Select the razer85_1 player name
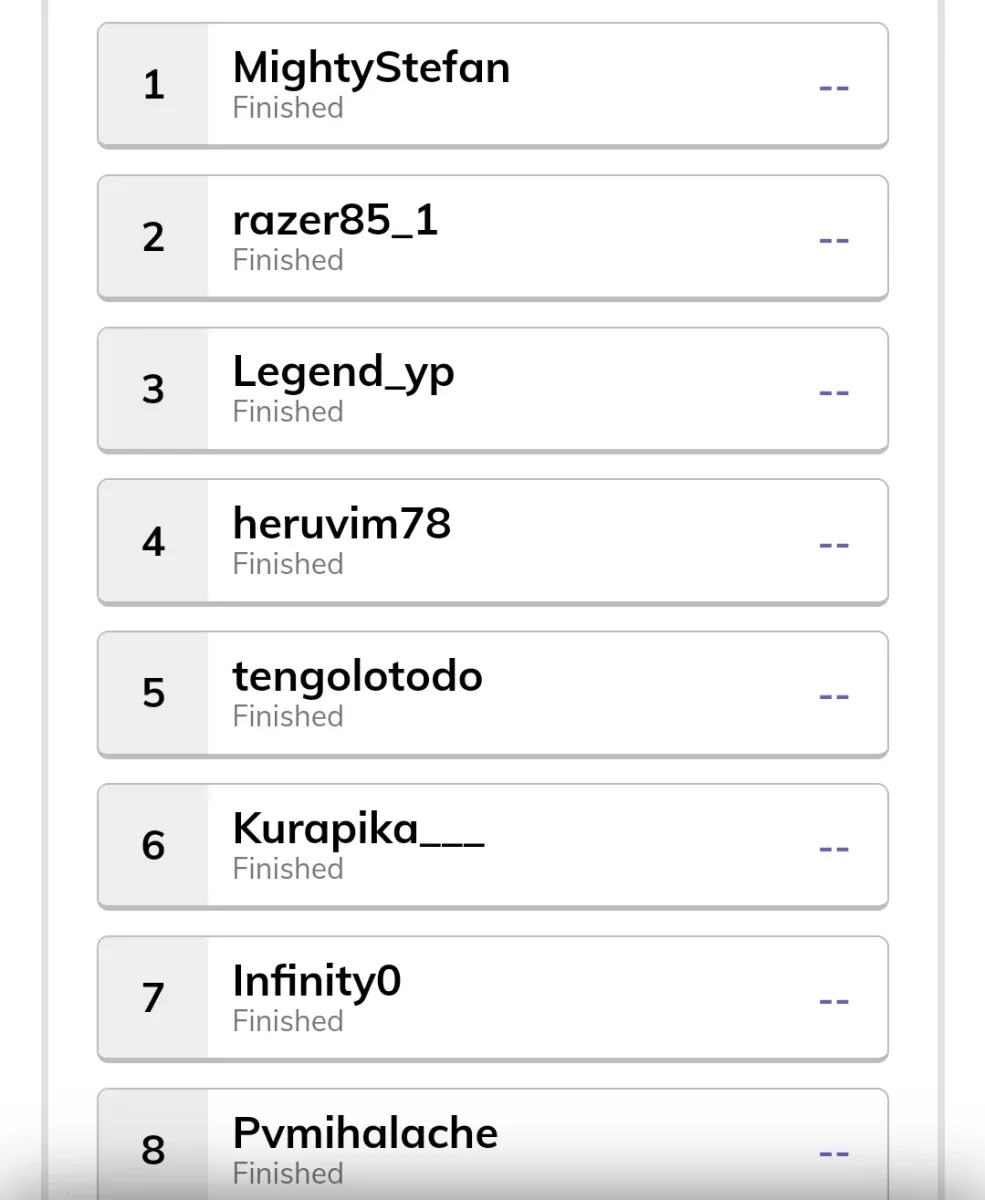This screenshot has width=985, height=1200. [x=335, y=221]
